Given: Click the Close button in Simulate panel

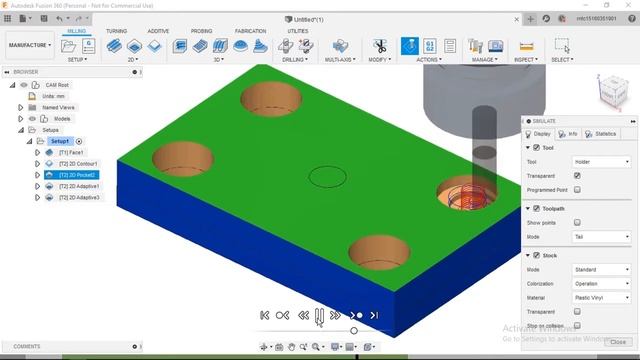Looking at the screenshot, I should (618, 342).
